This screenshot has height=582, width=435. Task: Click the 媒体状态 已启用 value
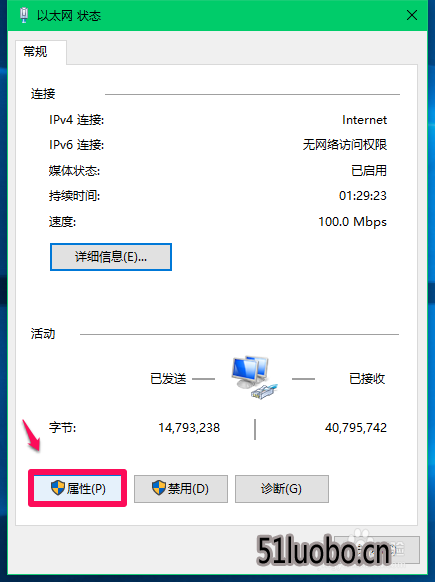[369, 170]
